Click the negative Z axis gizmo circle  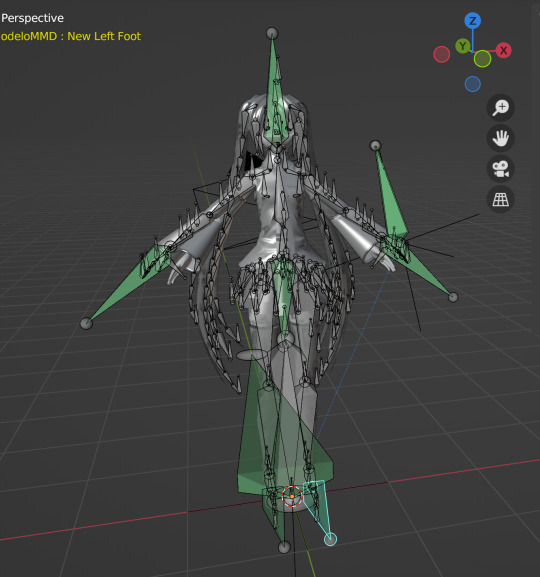coord(473,84)
